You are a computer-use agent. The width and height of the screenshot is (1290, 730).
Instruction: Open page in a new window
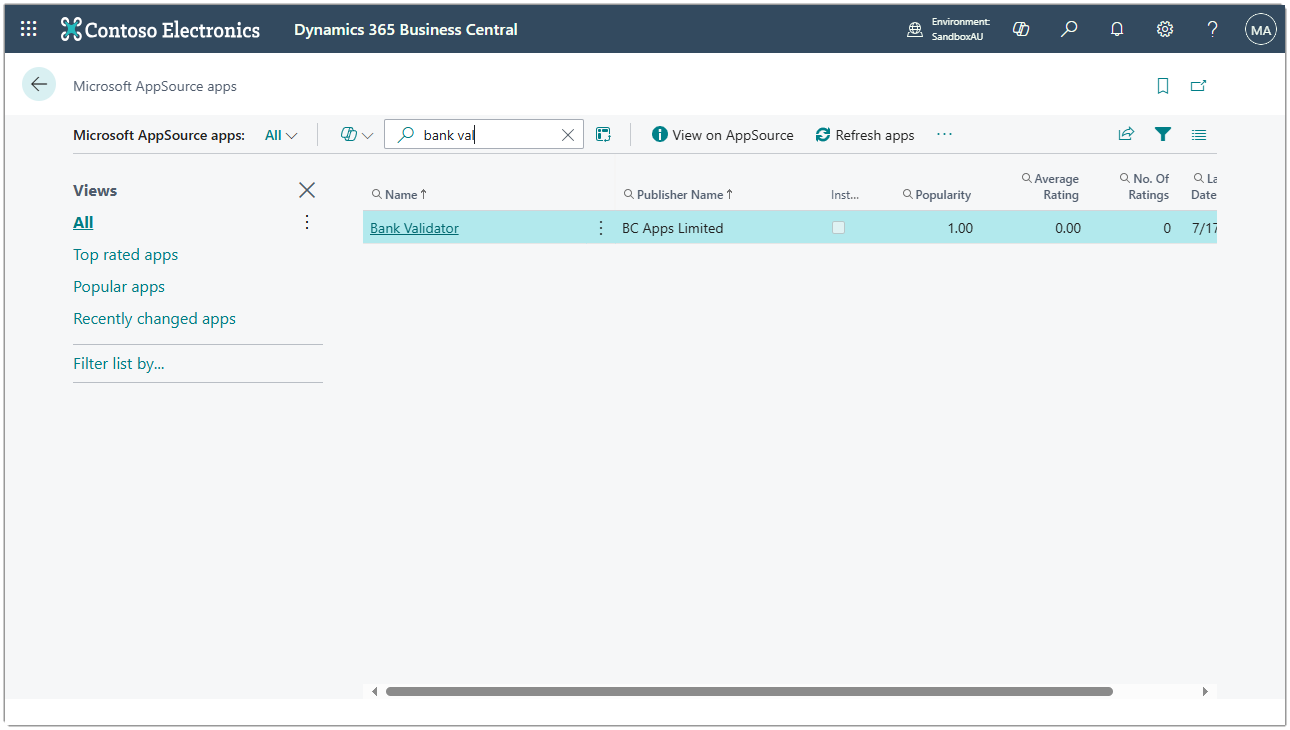click(x=1198, y=86)
